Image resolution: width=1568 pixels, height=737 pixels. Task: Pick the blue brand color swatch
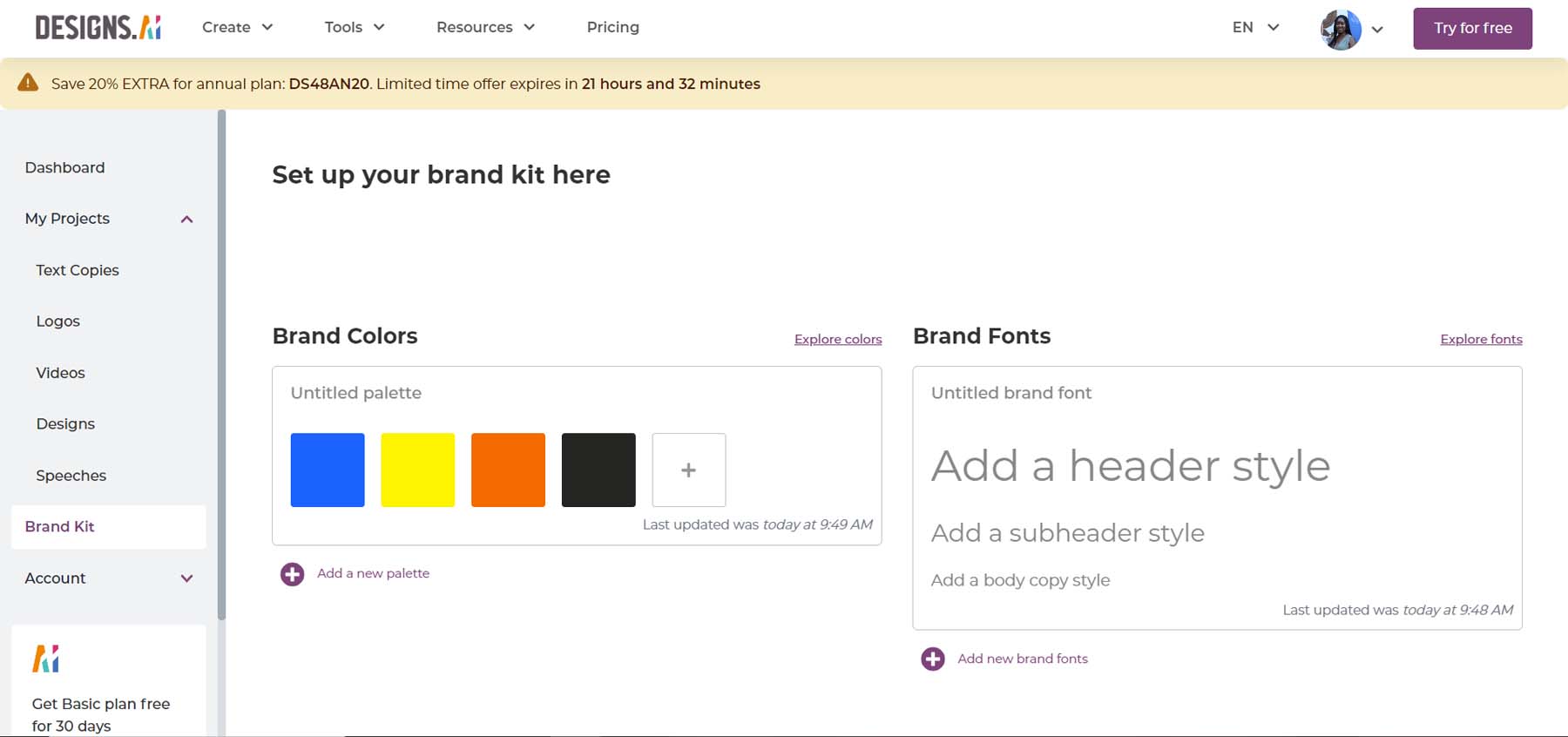click(x=328, y=470)
